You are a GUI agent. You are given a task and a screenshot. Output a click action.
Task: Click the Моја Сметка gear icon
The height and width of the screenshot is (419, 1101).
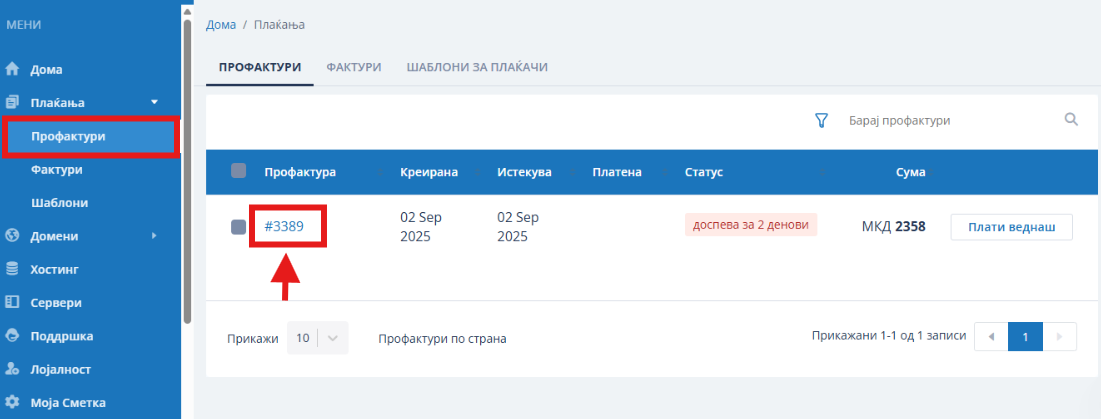tap(13, 403)
